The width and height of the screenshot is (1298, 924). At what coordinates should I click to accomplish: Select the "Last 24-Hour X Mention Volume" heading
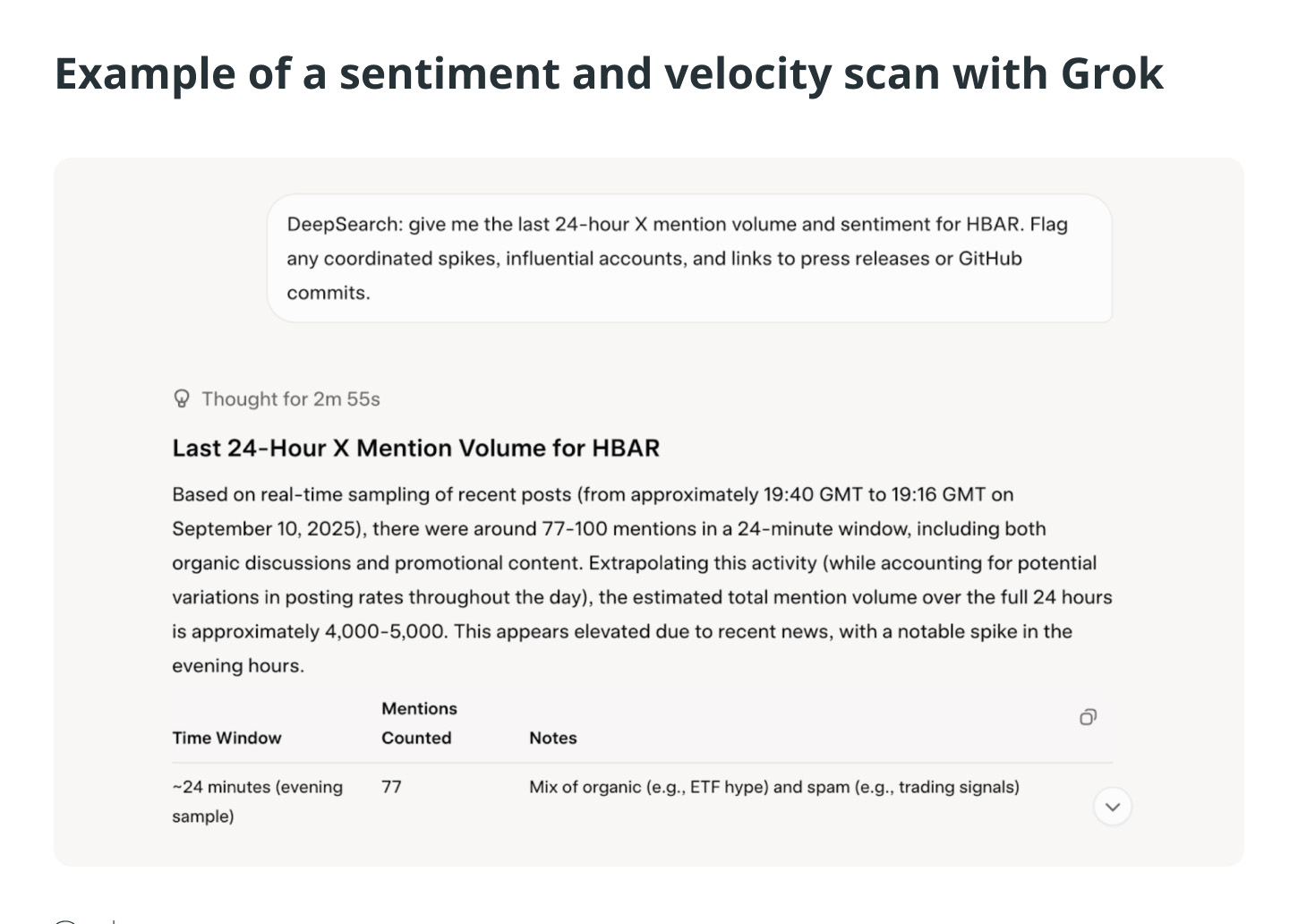tap(415, 448)
